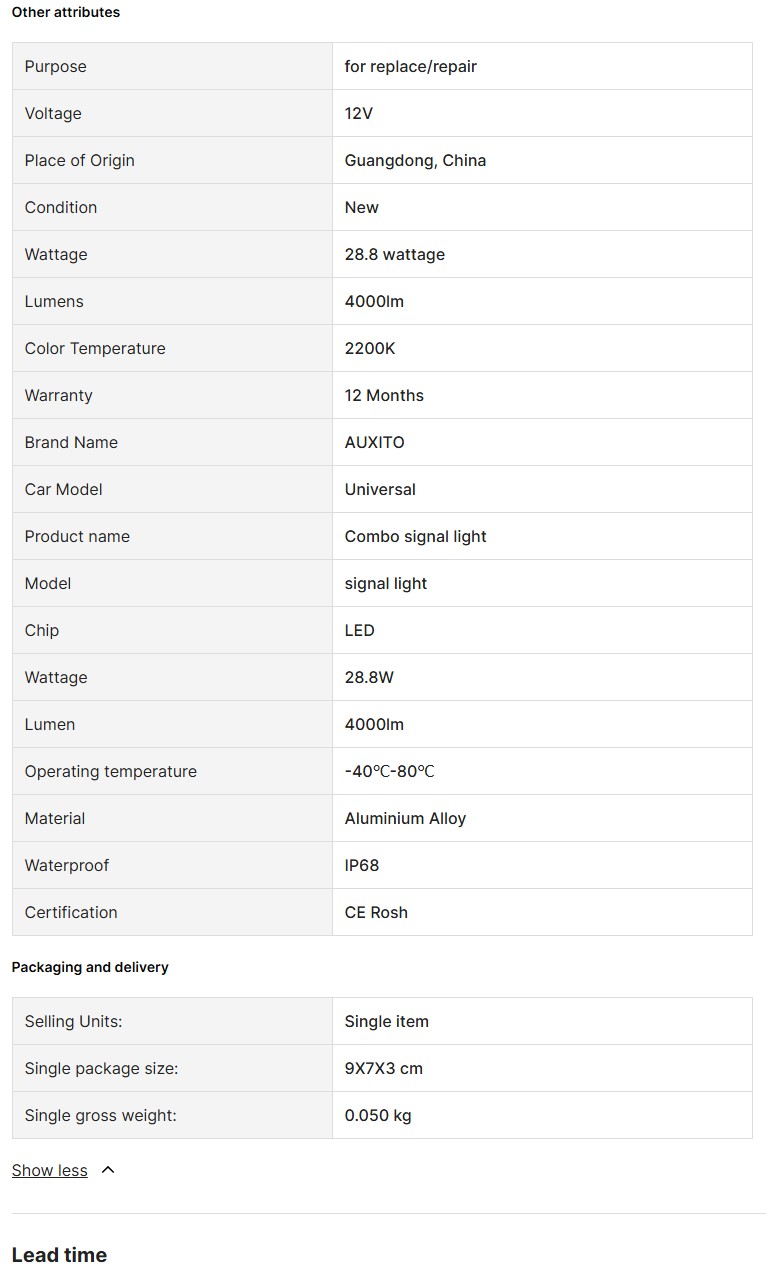Viewport: 766px width, 1266px height.
Task: Click the Aluminium Alloy material value
Action: [x=405, y=818]
